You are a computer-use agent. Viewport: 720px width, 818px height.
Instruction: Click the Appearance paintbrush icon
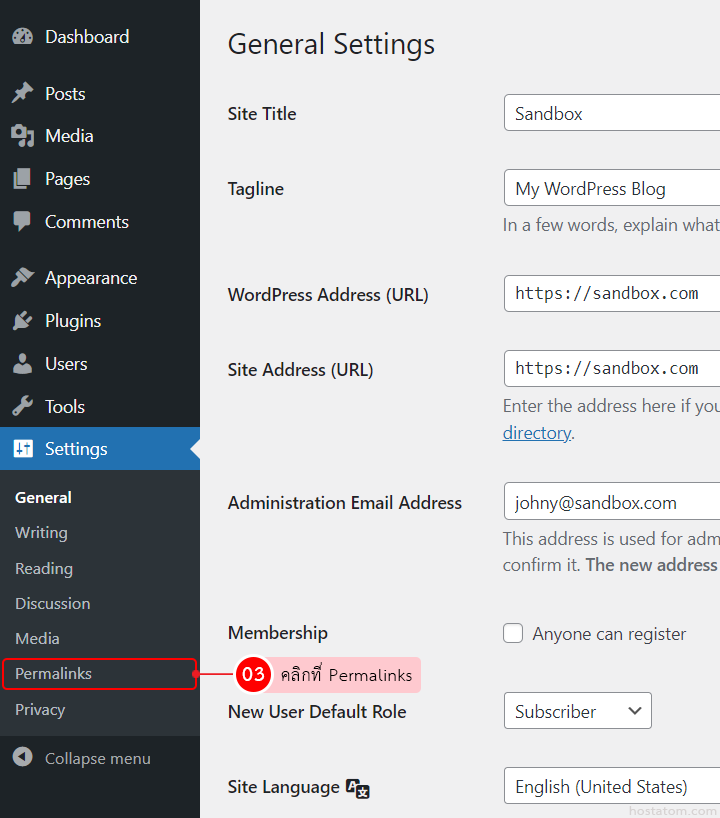point(22,278)
